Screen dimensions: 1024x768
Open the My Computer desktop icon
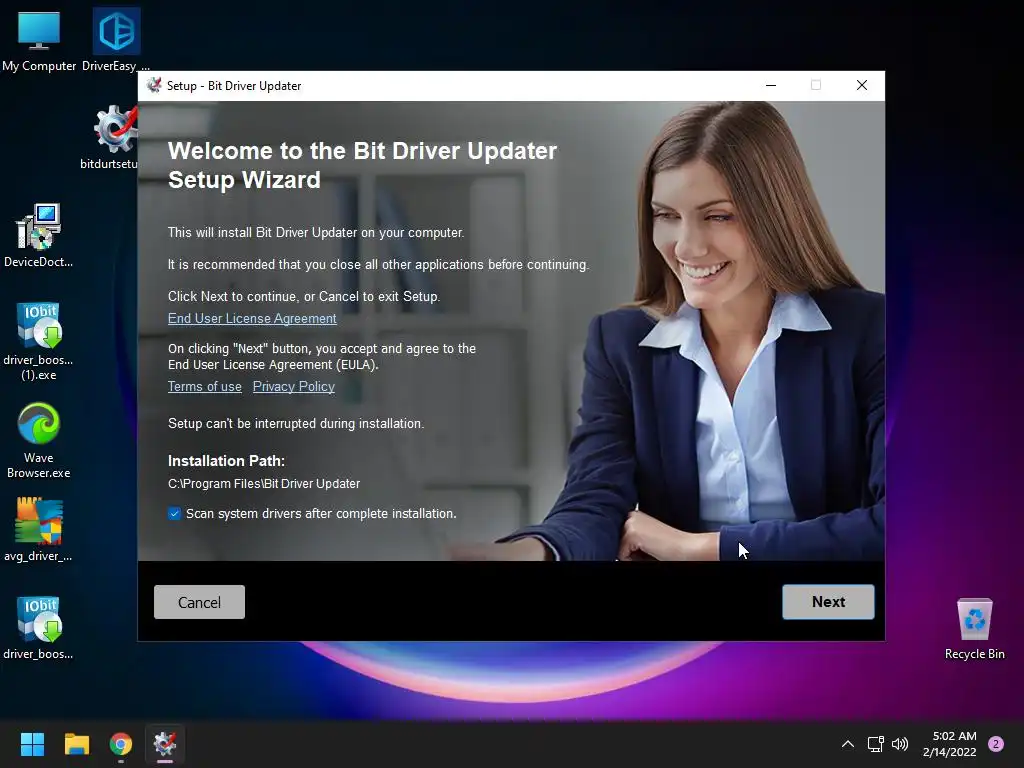(x=39, y=40)
